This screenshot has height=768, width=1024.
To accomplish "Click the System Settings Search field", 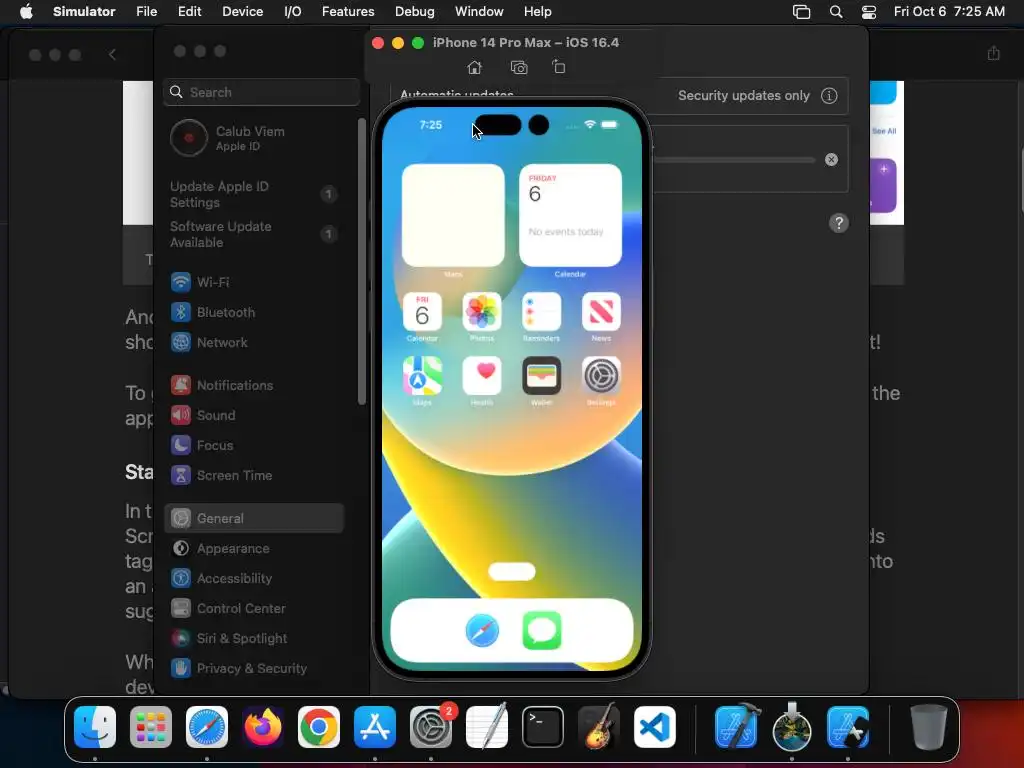I will [x=261, y=92].
